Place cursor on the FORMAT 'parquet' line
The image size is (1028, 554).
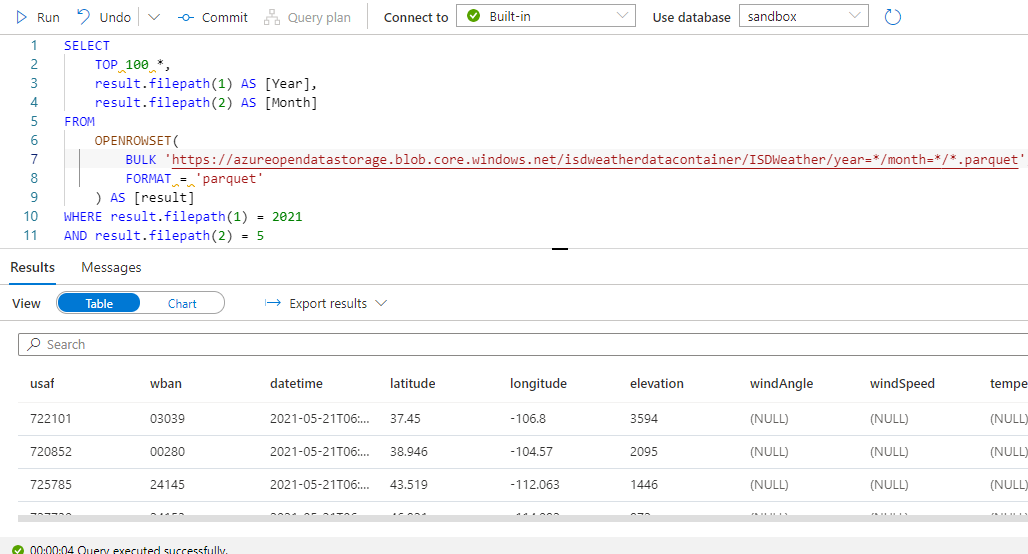pos(194,178)
